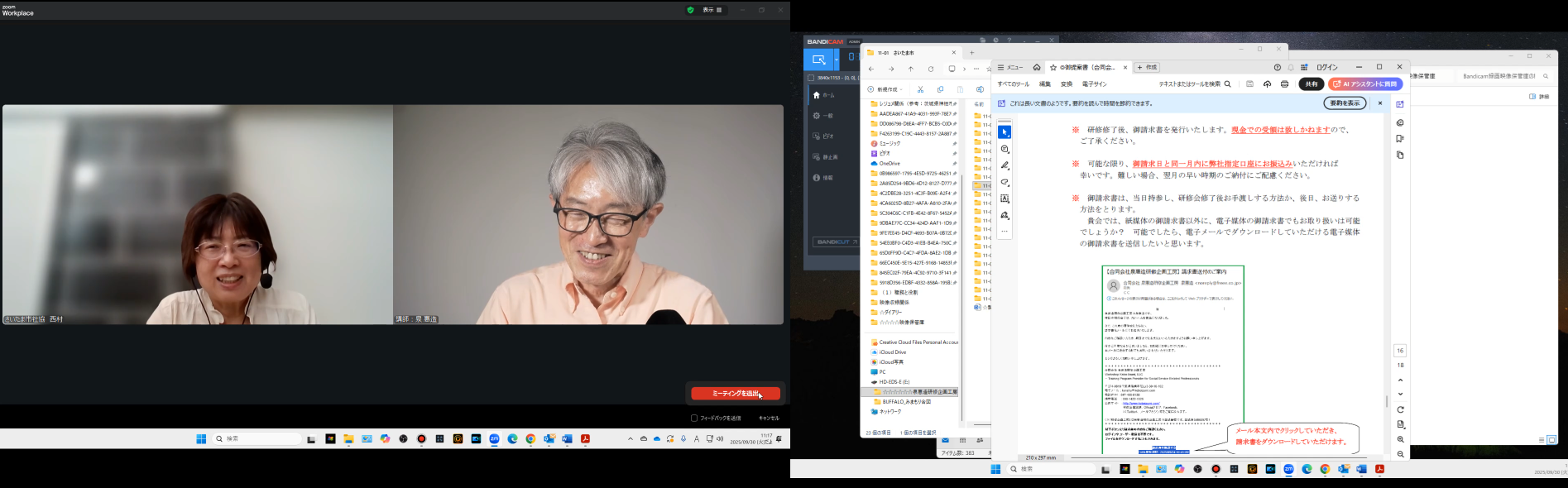The width and height of the screenshot is (1568, 488).
Task: Zoom in using Acrobat magnifier plus icon
Action: [x=1400, y=439]
